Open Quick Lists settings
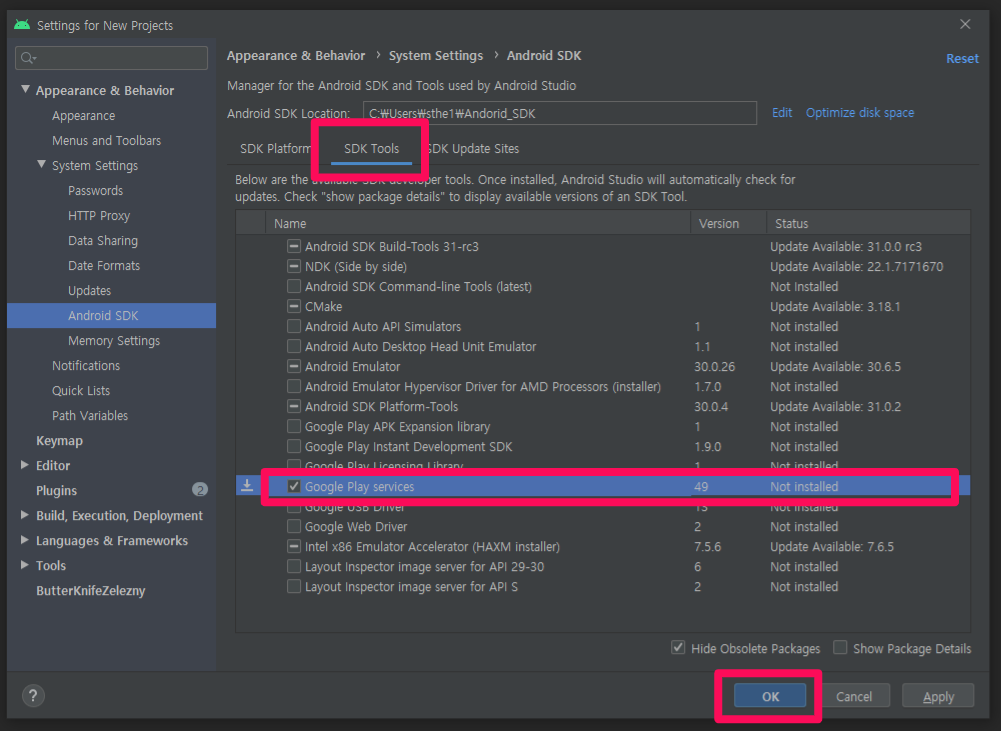The image size is (1001, 731). coord(81,390)
